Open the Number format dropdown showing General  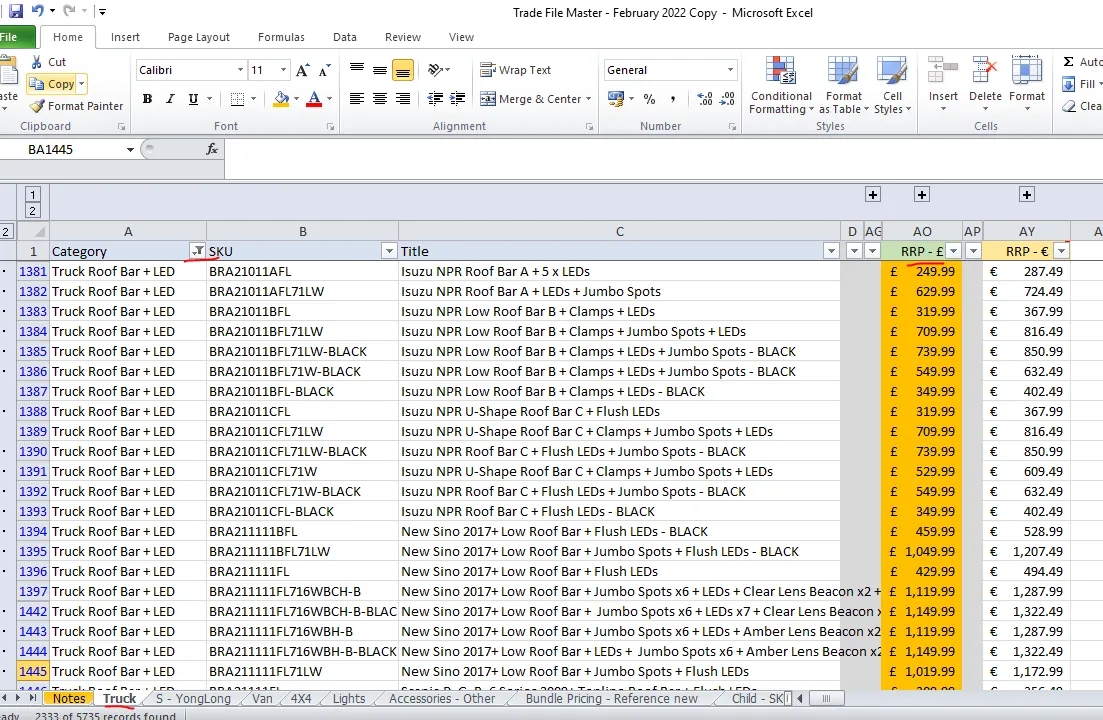point(730,70)
